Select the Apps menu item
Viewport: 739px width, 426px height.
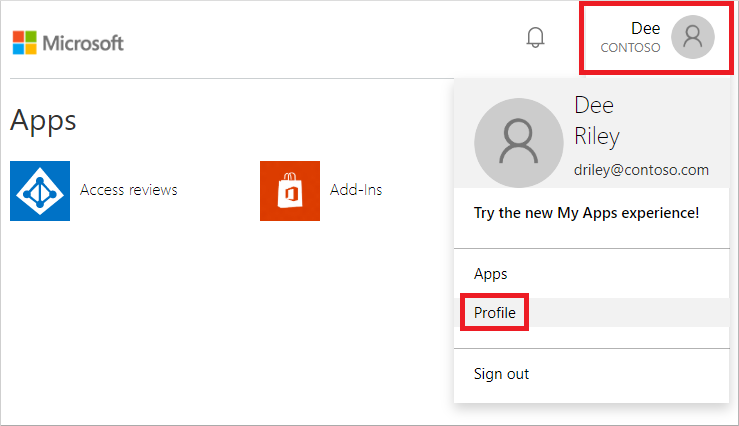pos(491,274)
